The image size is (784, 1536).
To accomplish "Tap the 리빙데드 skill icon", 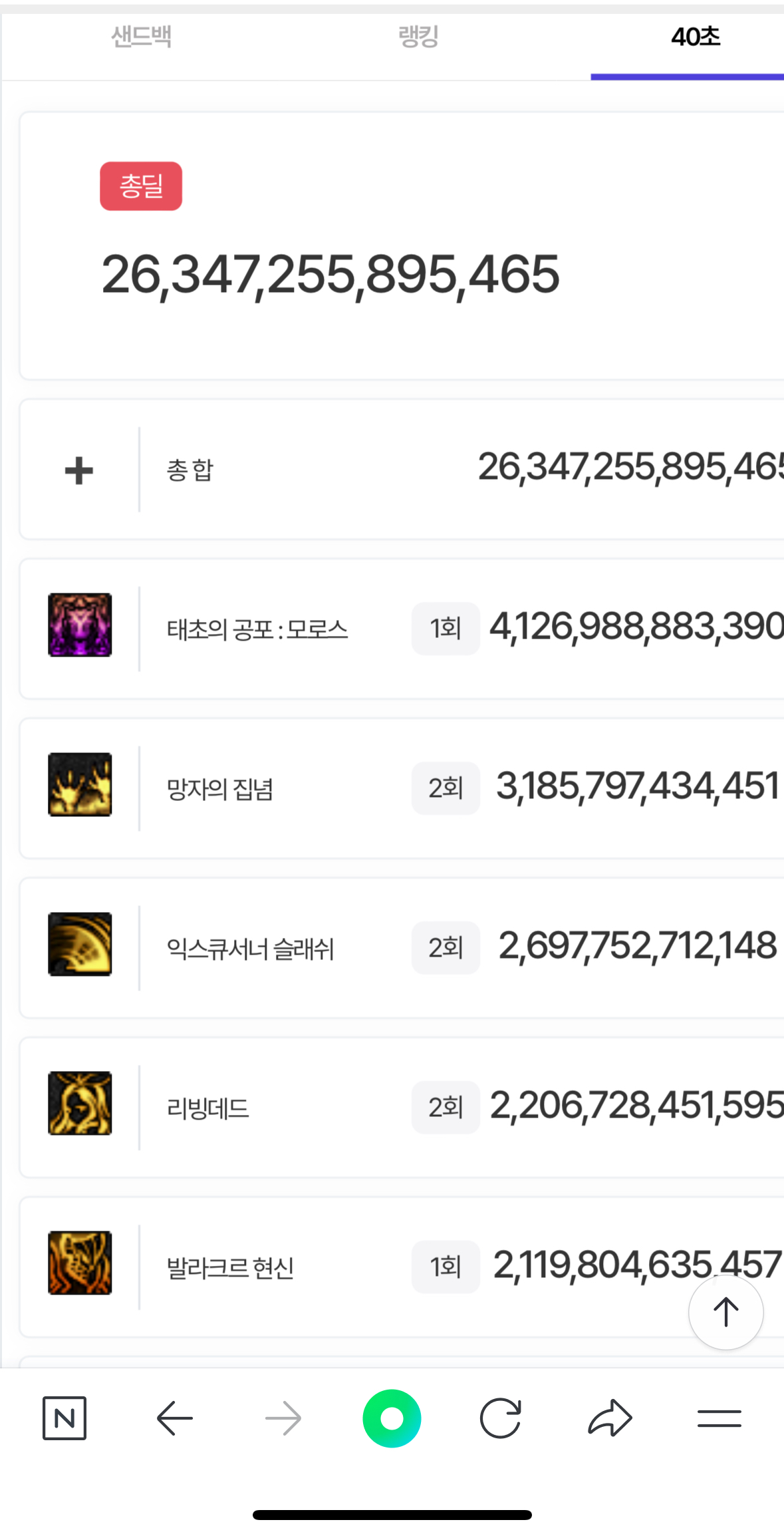I will click(x=80, y=1103).
